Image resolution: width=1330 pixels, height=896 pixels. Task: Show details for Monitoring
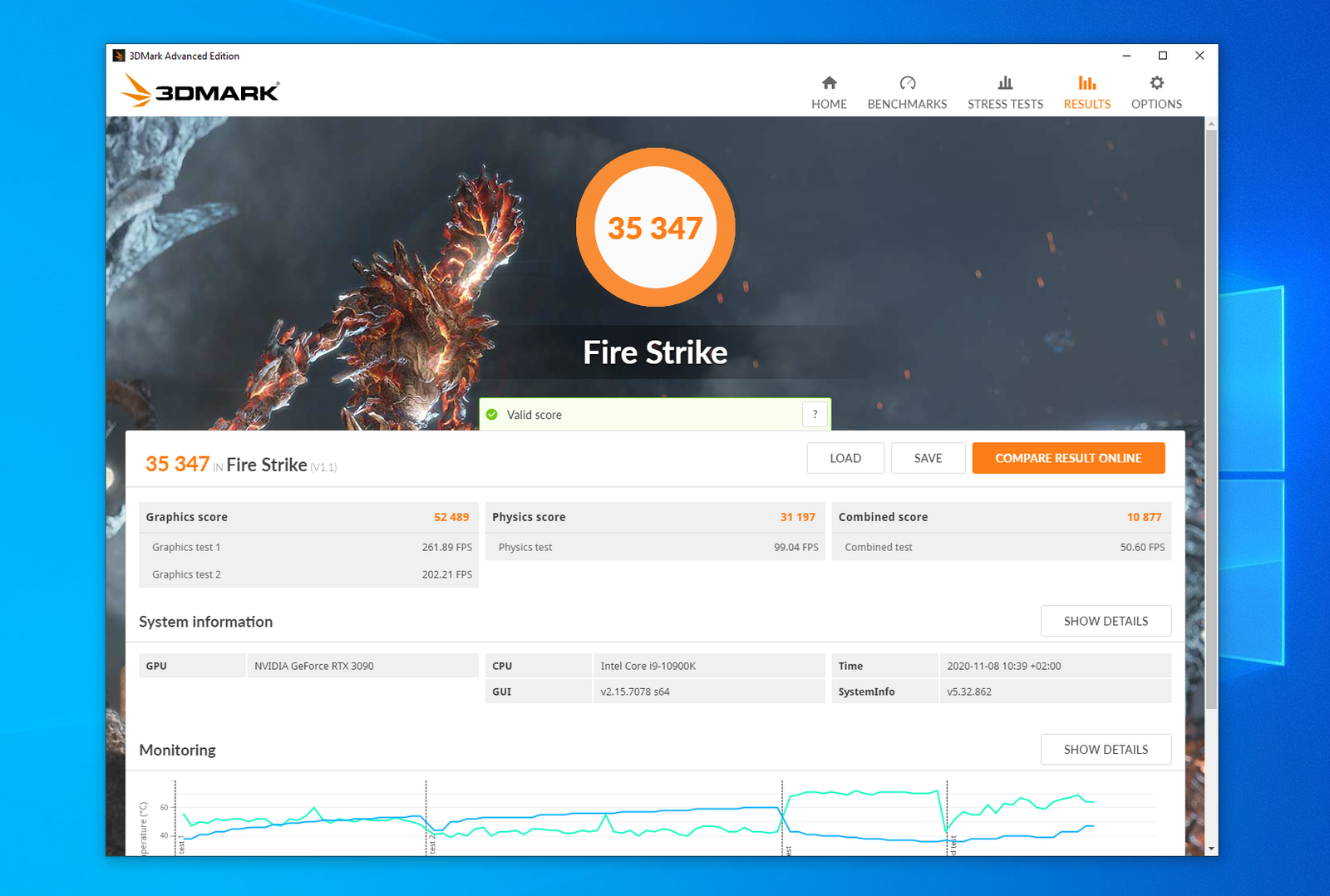(x=1106, y=749)
